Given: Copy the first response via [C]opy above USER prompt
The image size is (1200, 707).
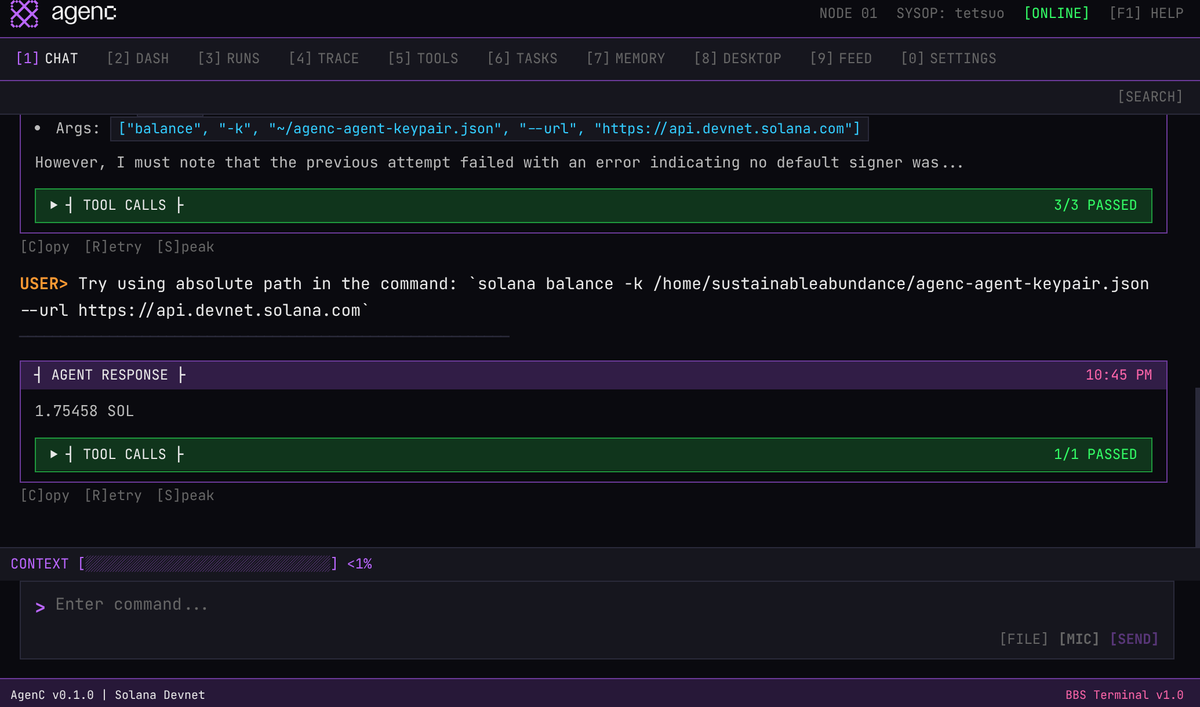Looking at the screenshot, I should click(x=45, y=246).
